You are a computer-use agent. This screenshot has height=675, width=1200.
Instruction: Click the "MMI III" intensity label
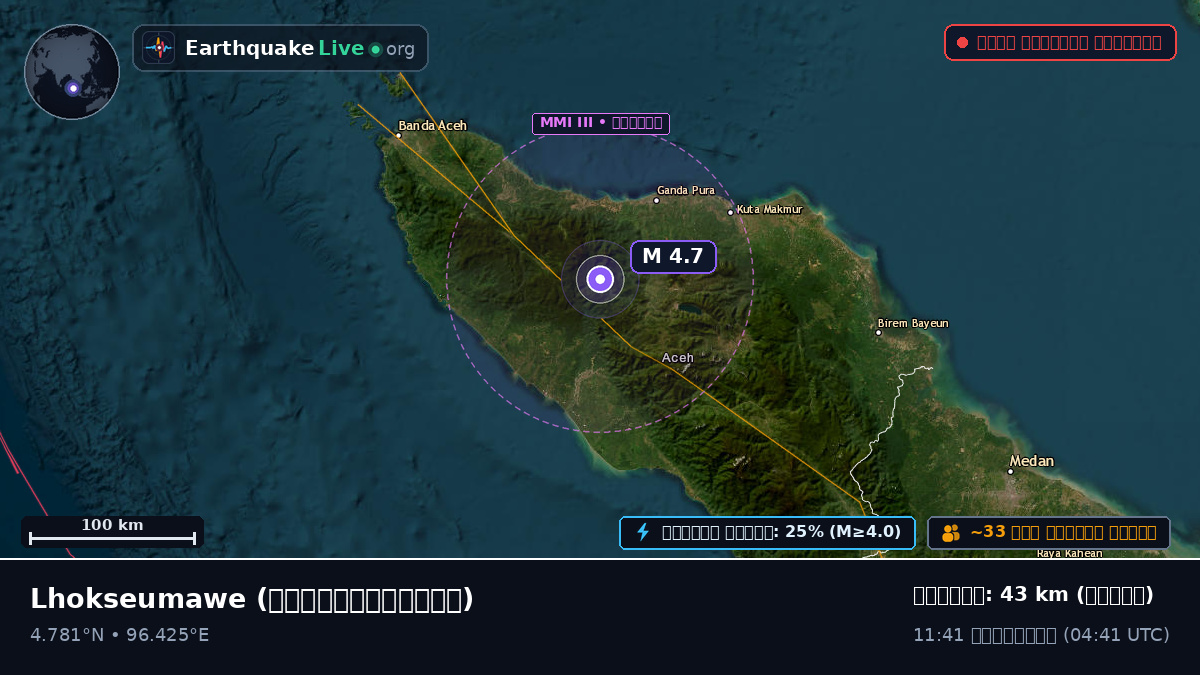click(601, 123)
